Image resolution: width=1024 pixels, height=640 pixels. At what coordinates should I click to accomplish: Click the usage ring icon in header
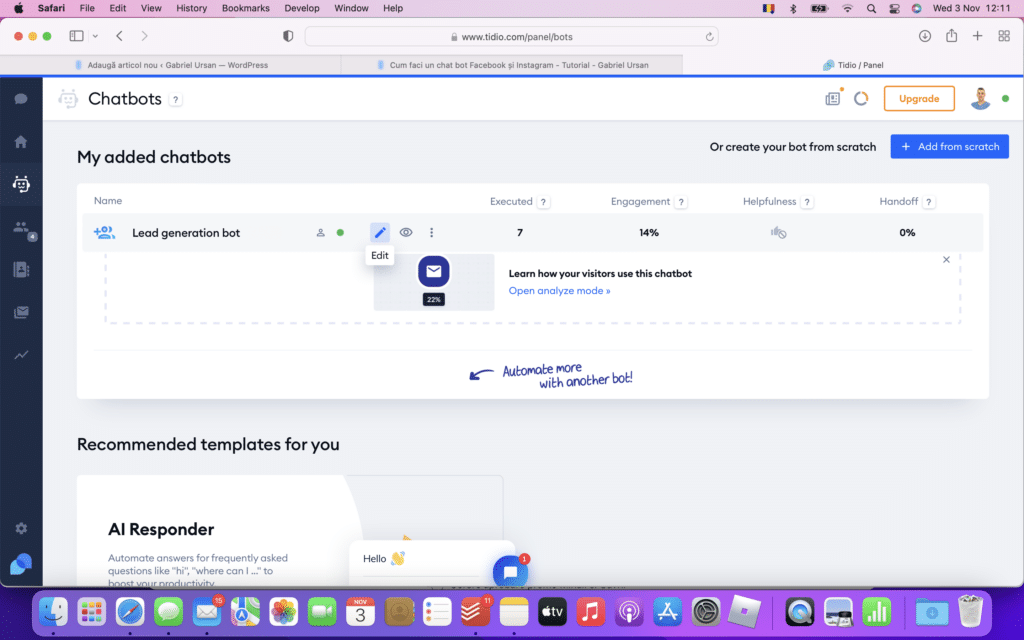[861, 99]
